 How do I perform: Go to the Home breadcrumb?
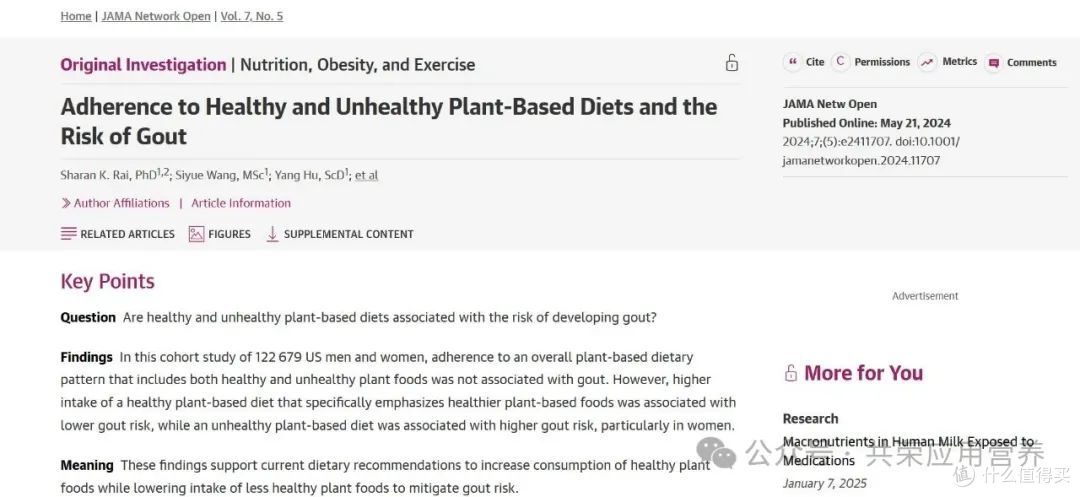click(76, 16)
